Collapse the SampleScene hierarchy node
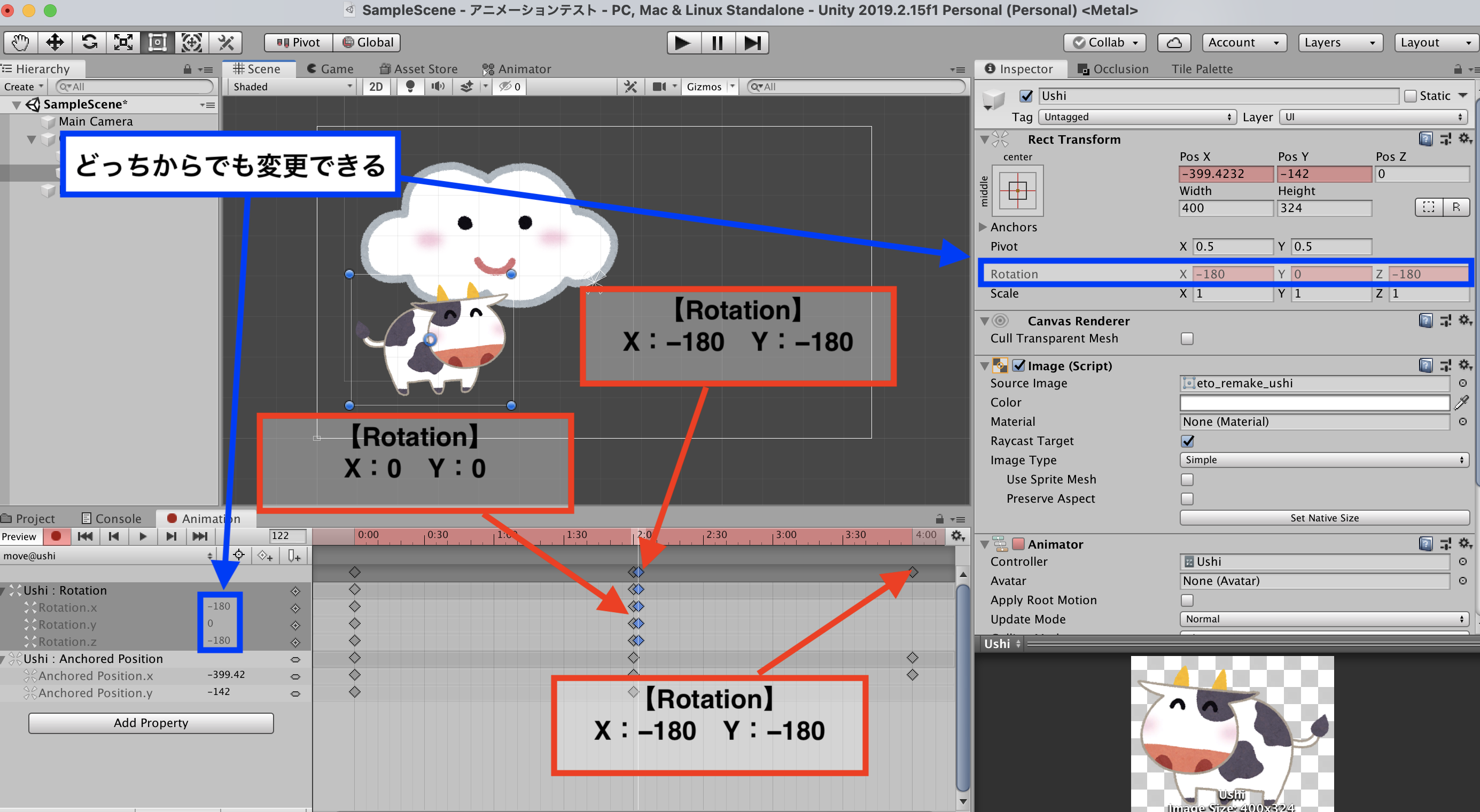Screen dimensions: 1480x812 [x=16, y=105]
